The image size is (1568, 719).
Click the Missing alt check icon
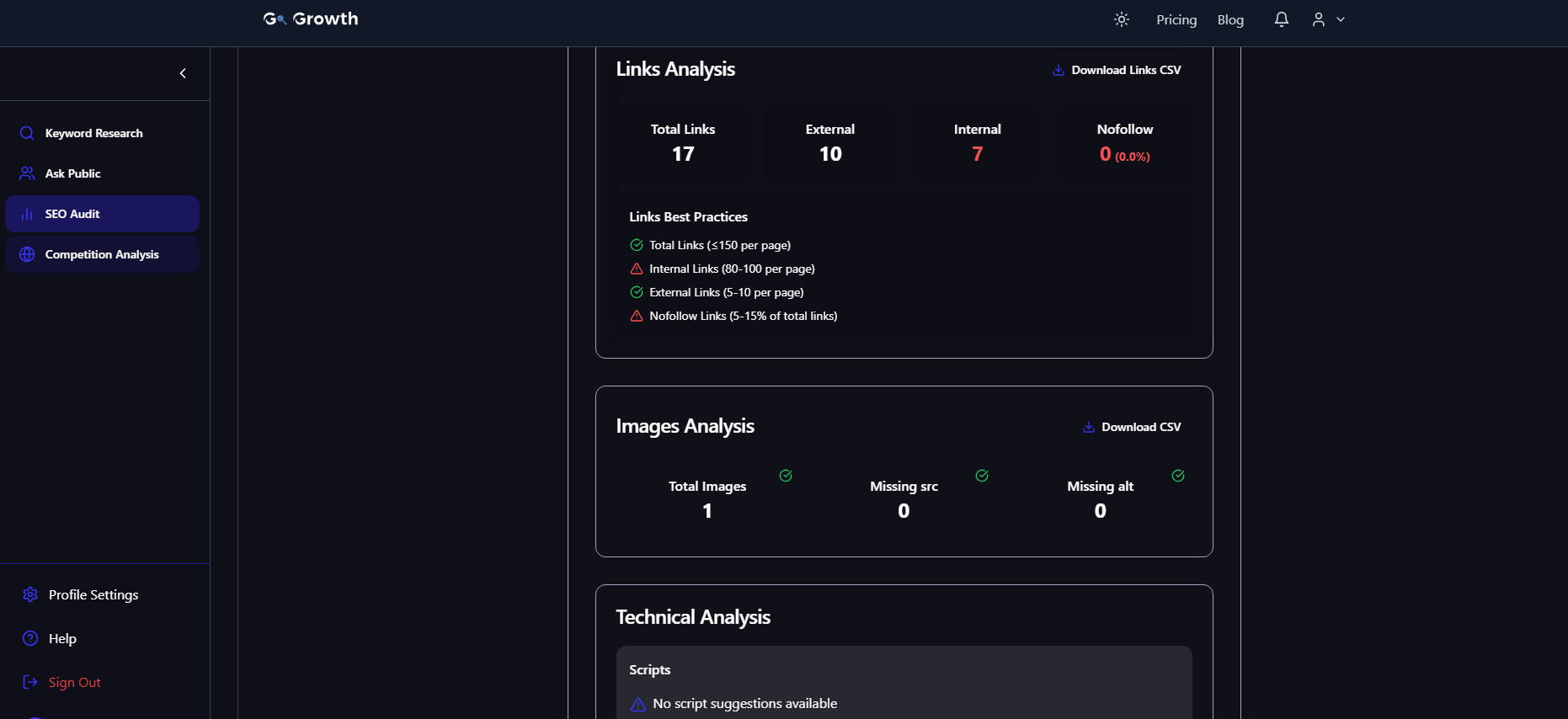[1178, 476]
